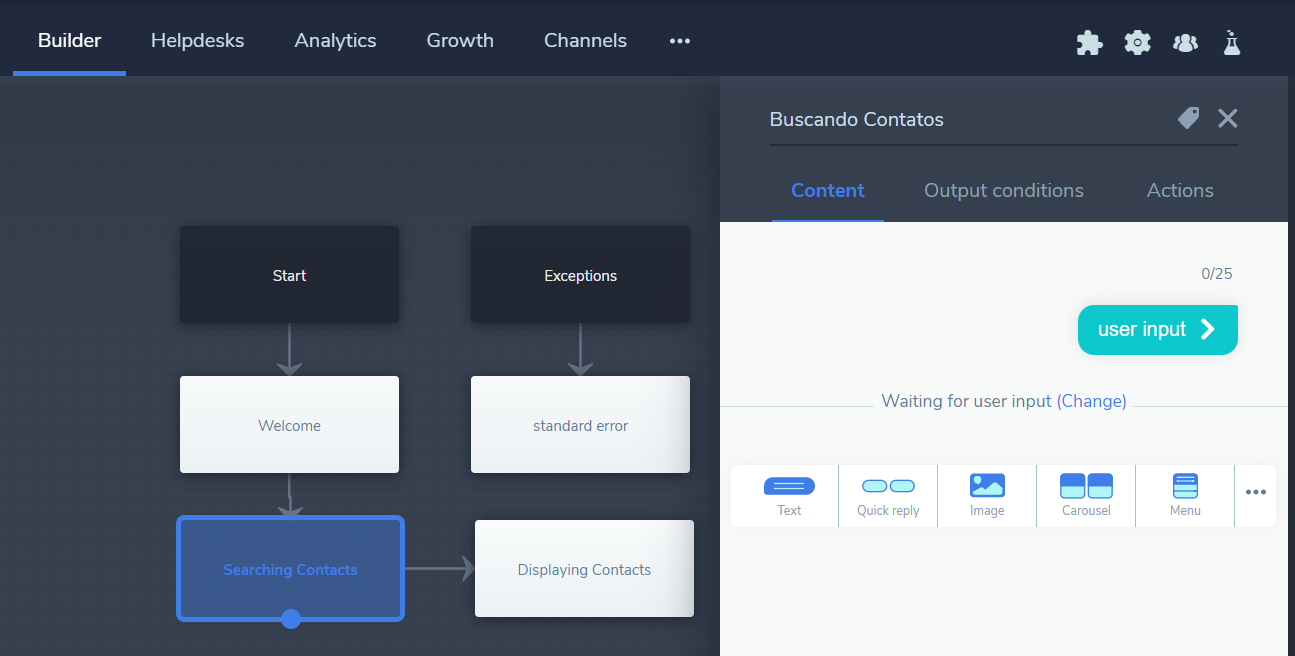Open the Channels menu
This screenshot has height=656, width=1295.
tap(585, 41)
